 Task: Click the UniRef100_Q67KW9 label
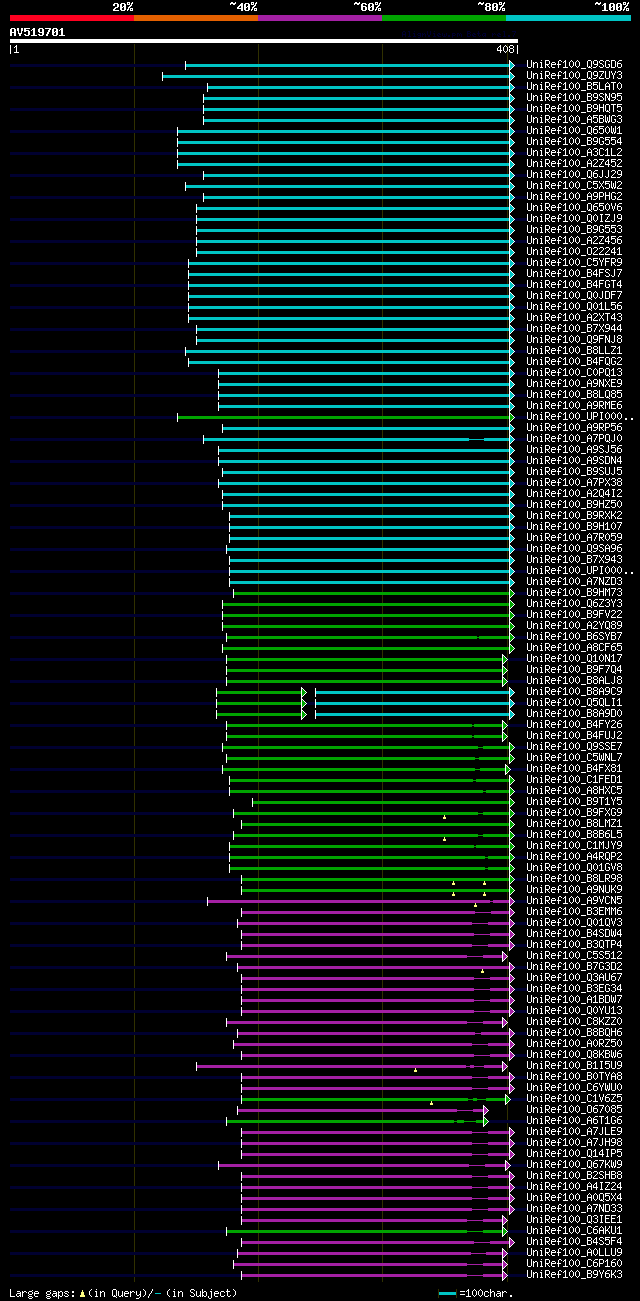tap(574, 1165)
